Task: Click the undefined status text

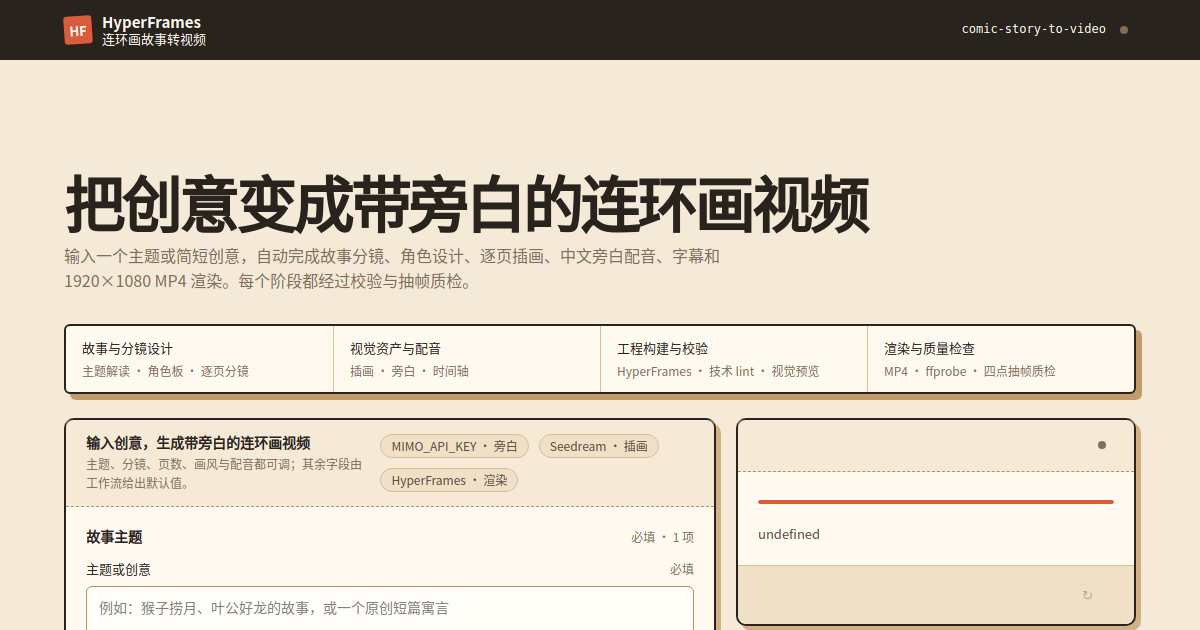Action: coord(789,534)
